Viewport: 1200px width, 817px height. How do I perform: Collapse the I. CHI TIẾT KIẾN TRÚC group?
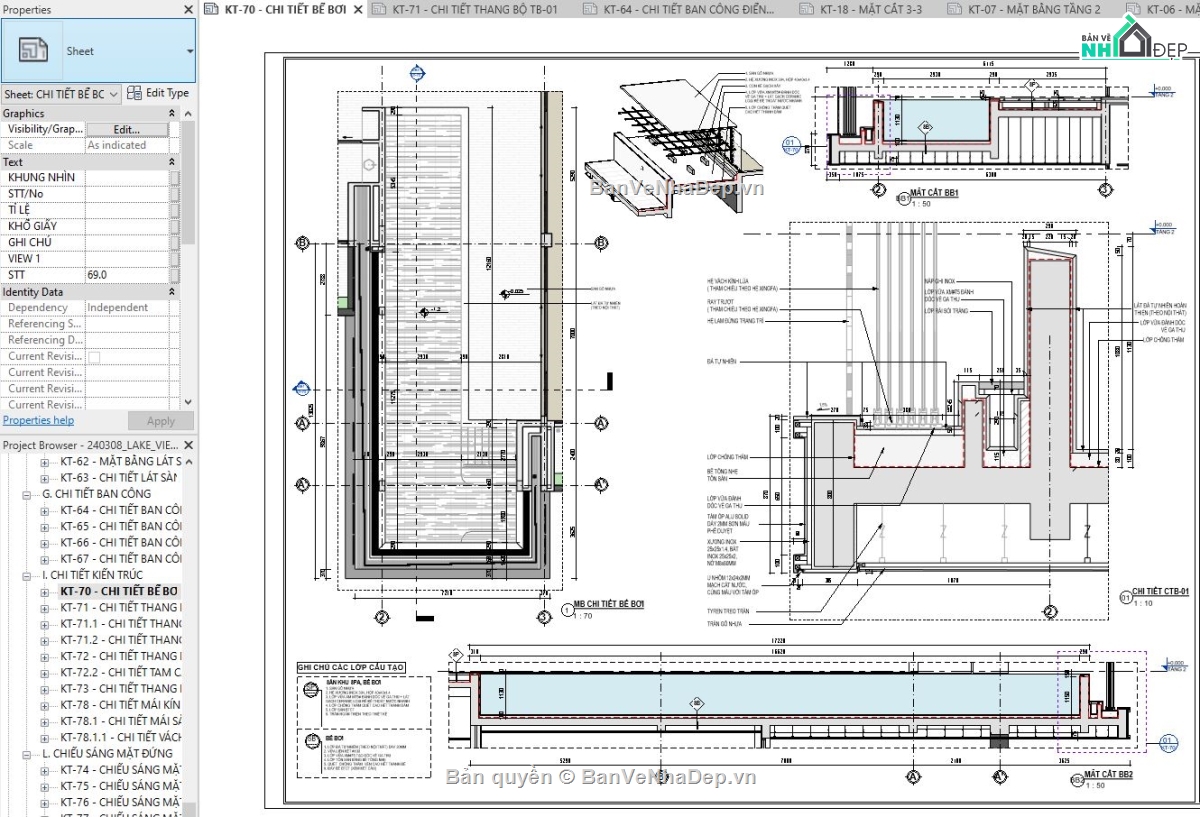[27, 575]
